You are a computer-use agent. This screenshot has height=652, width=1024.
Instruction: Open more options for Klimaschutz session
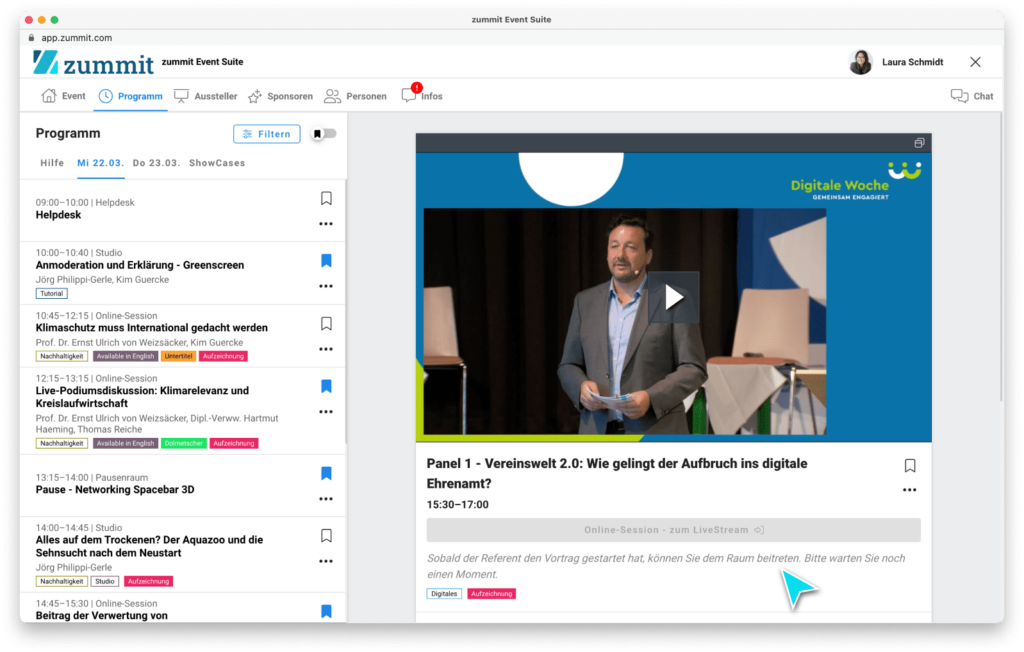[326, 349]
